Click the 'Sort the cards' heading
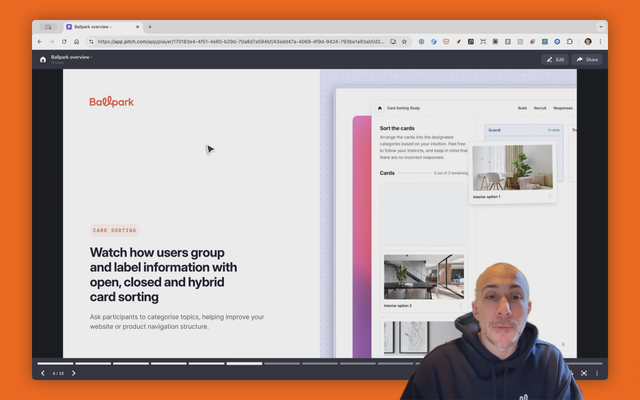 tap(397, 128)
